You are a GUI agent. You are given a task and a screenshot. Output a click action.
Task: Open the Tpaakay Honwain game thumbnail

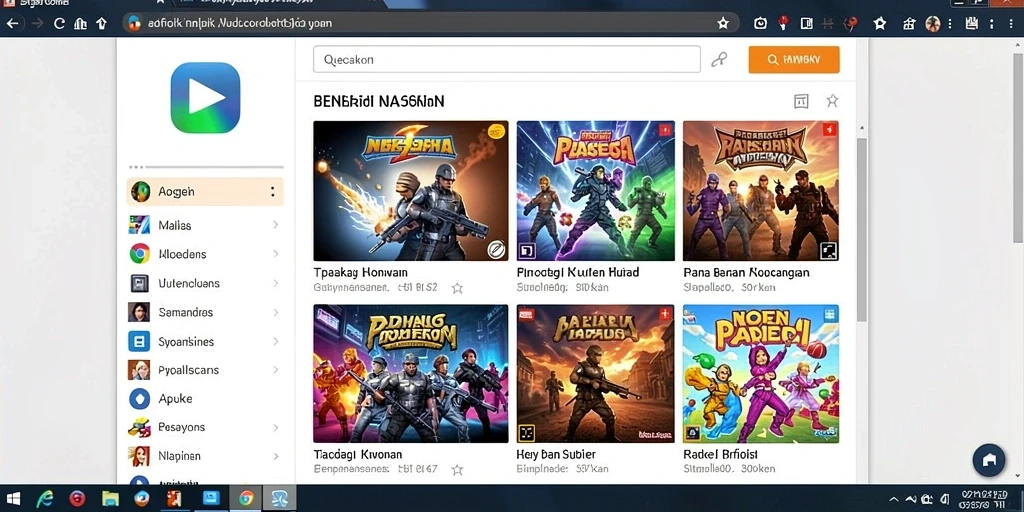(x=411, y=191)
